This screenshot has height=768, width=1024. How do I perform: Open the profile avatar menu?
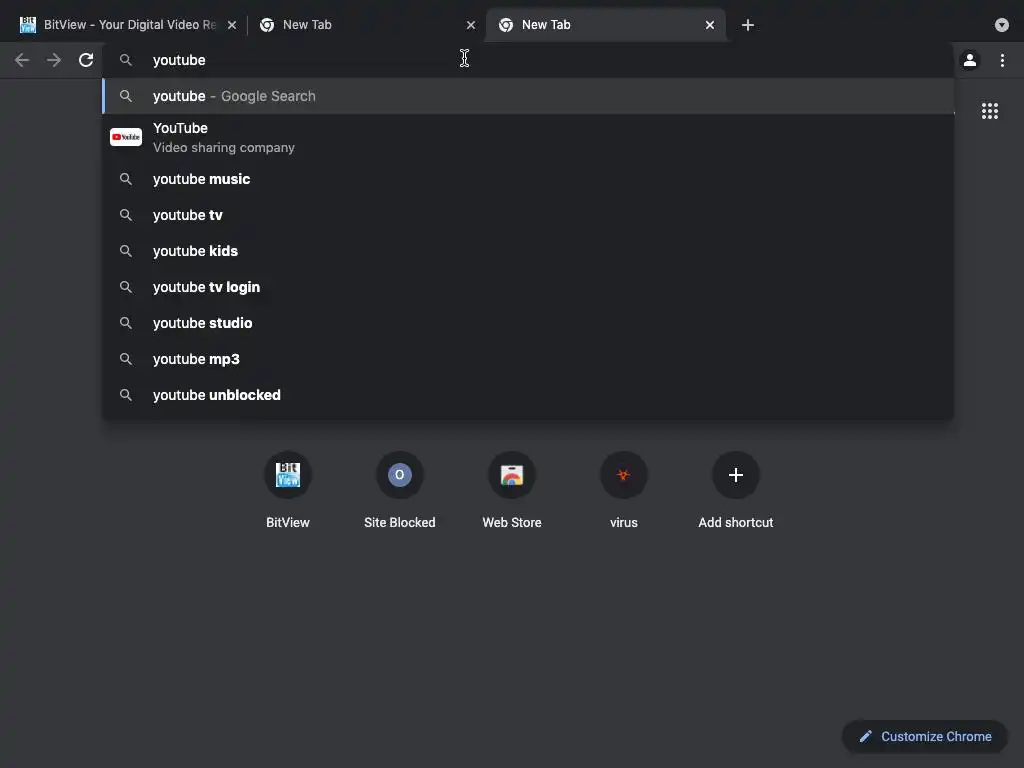(970, 60)
